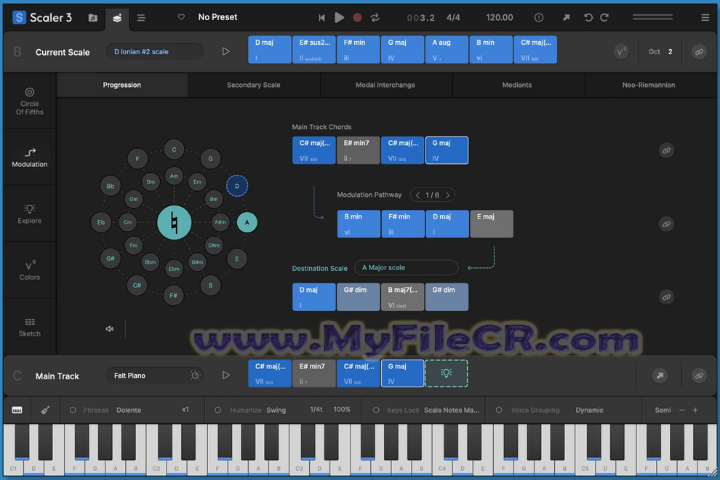Image resolution: width=720 pixels, height=480 pixels.
Task: Switch to the Mediants tab
Action: tap(517, 85)
